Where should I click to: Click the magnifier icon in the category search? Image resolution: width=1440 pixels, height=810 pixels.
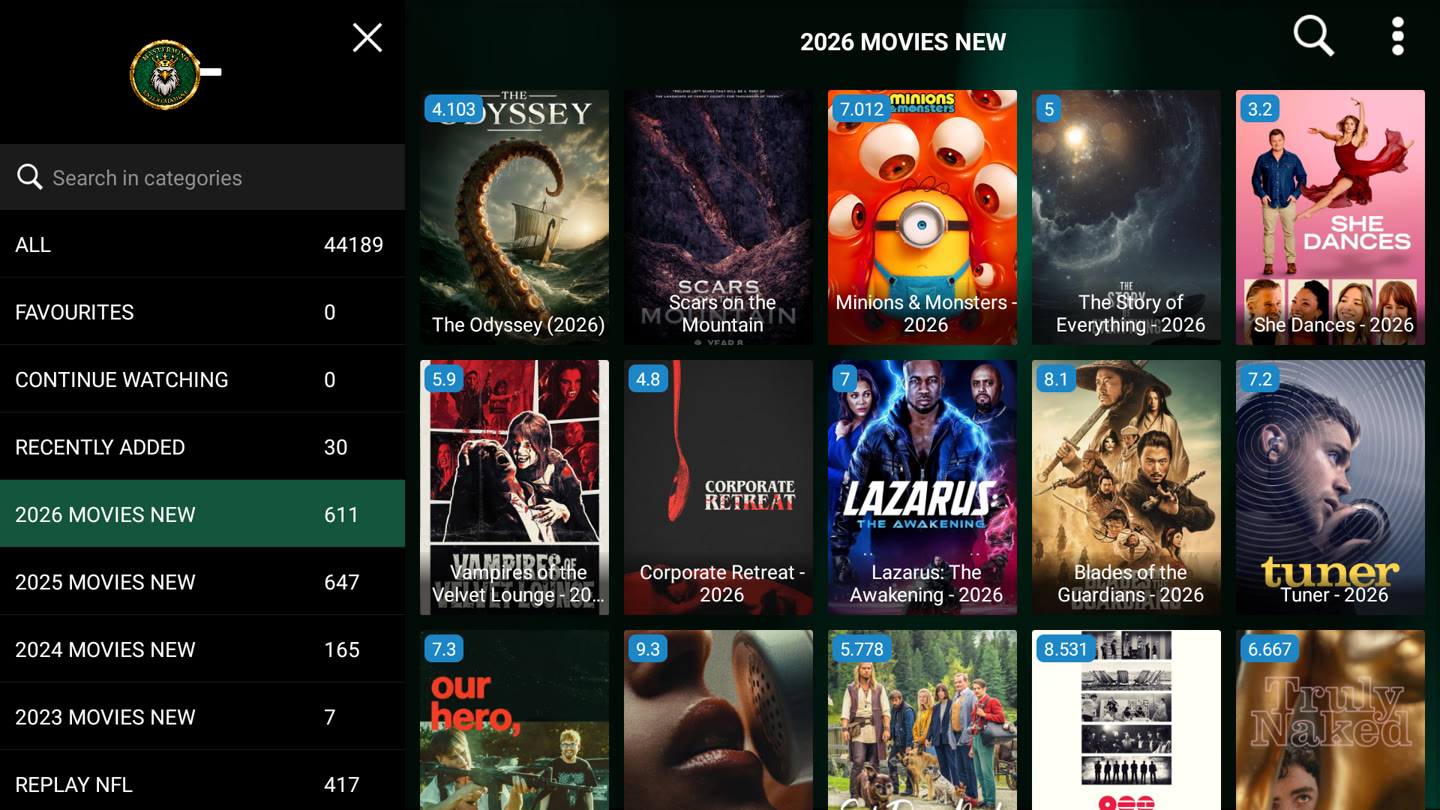pyautogui.click(x=29, y=177)
